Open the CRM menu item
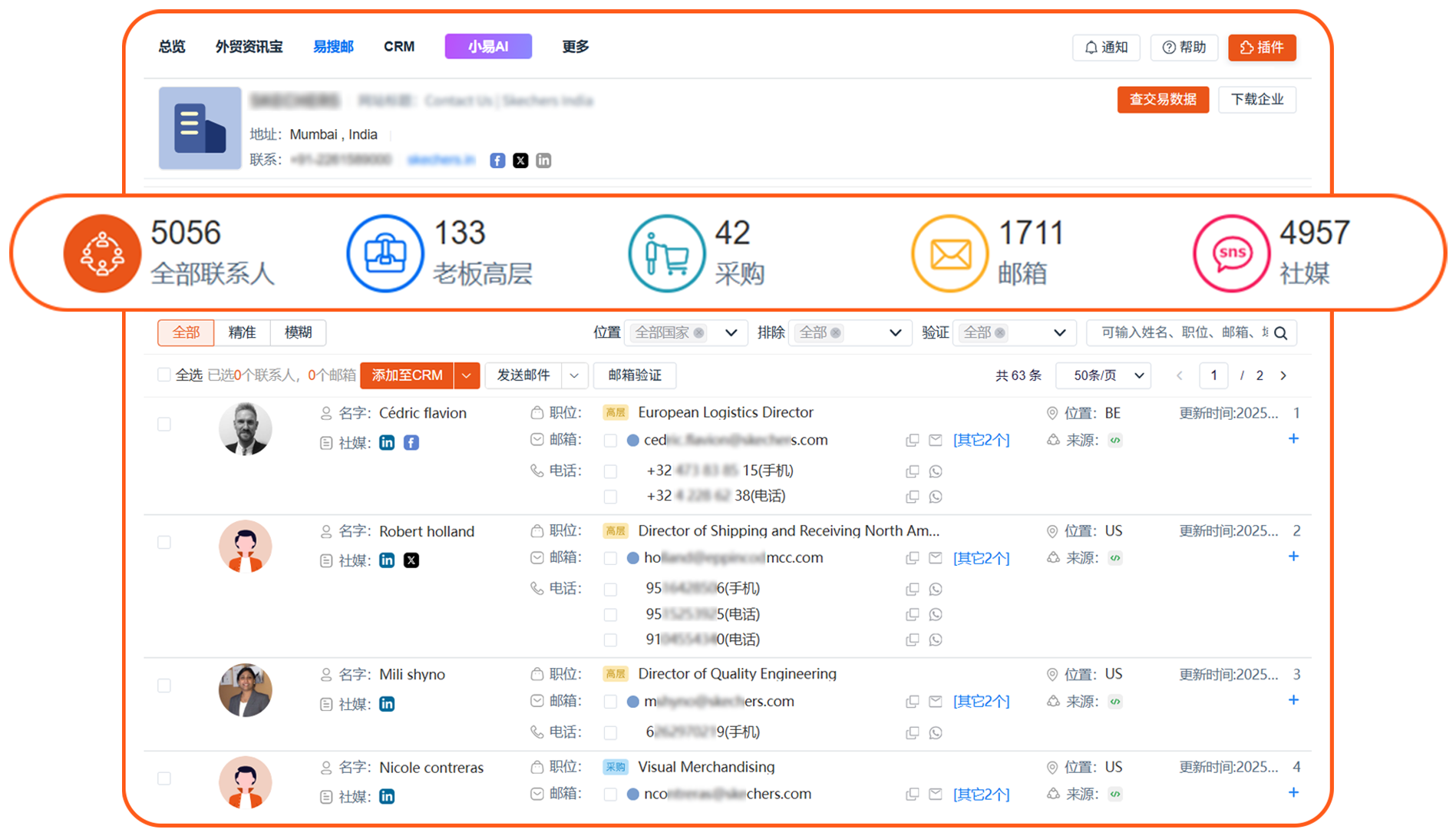1456x836 pixels. pyautogui.click(x=399, y=47)
